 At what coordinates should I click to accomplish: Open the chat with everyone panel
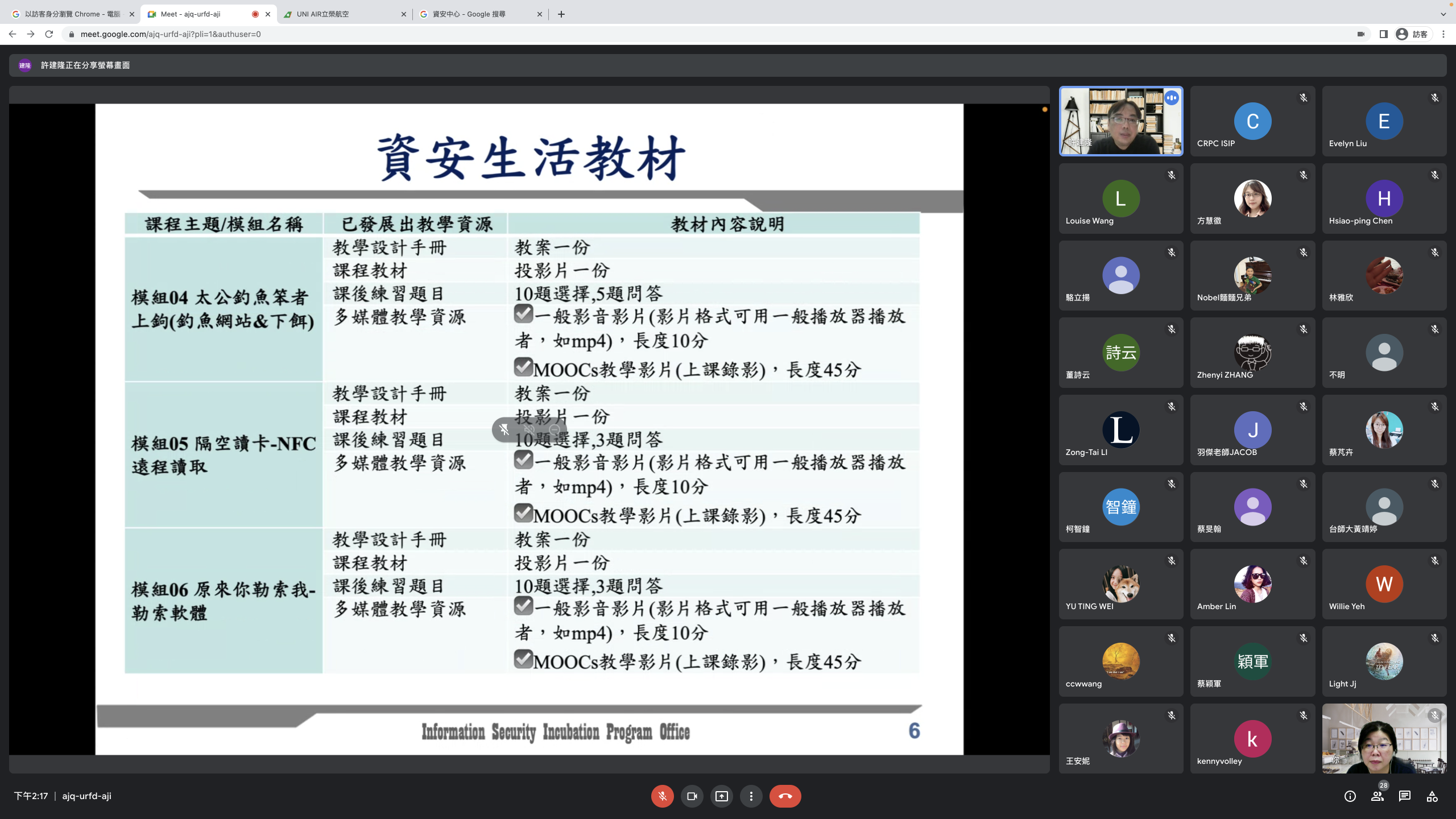[1405, 796]
